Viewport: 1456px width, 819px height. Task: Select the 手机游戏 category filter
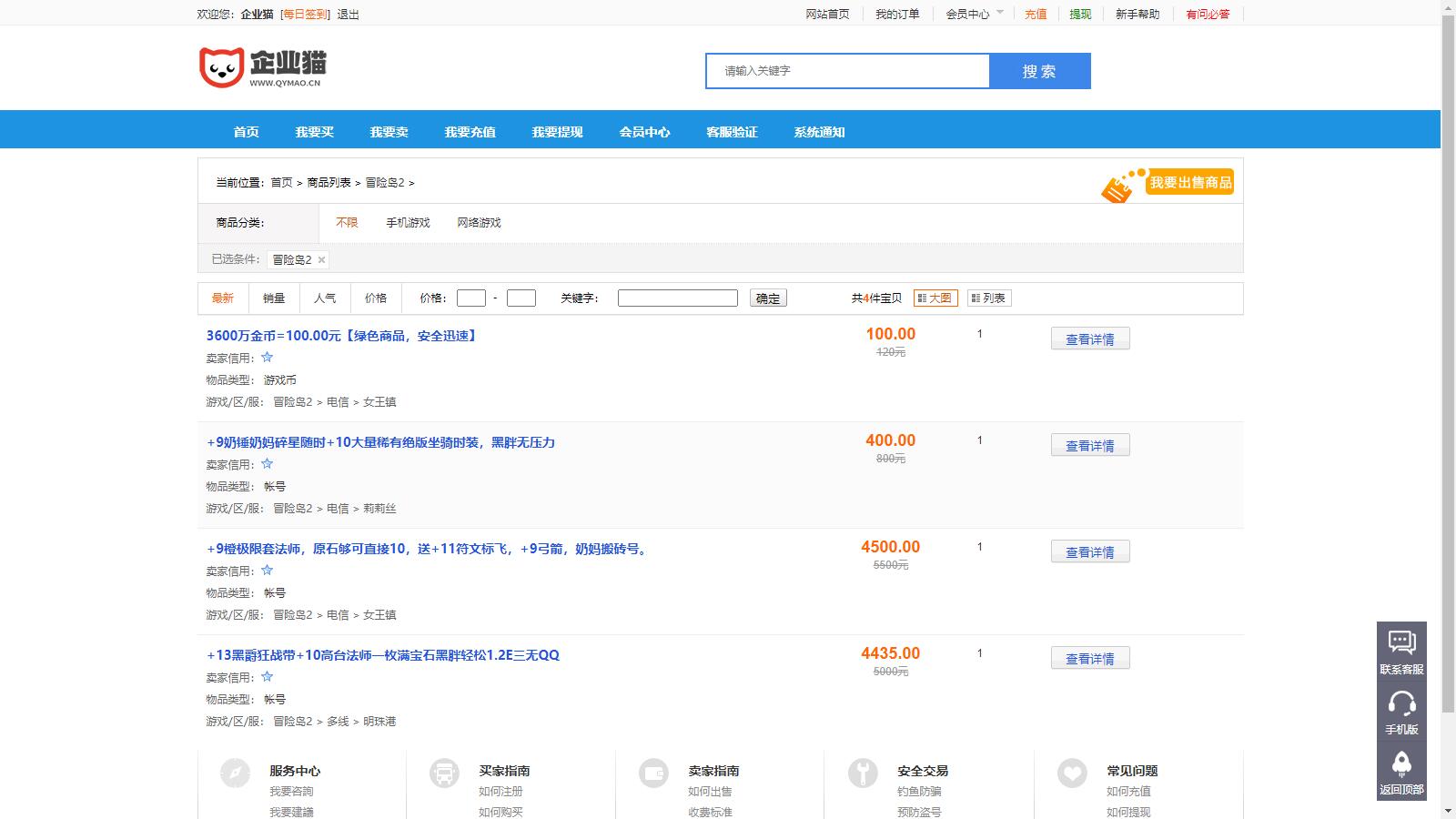(x=407, y=223)
